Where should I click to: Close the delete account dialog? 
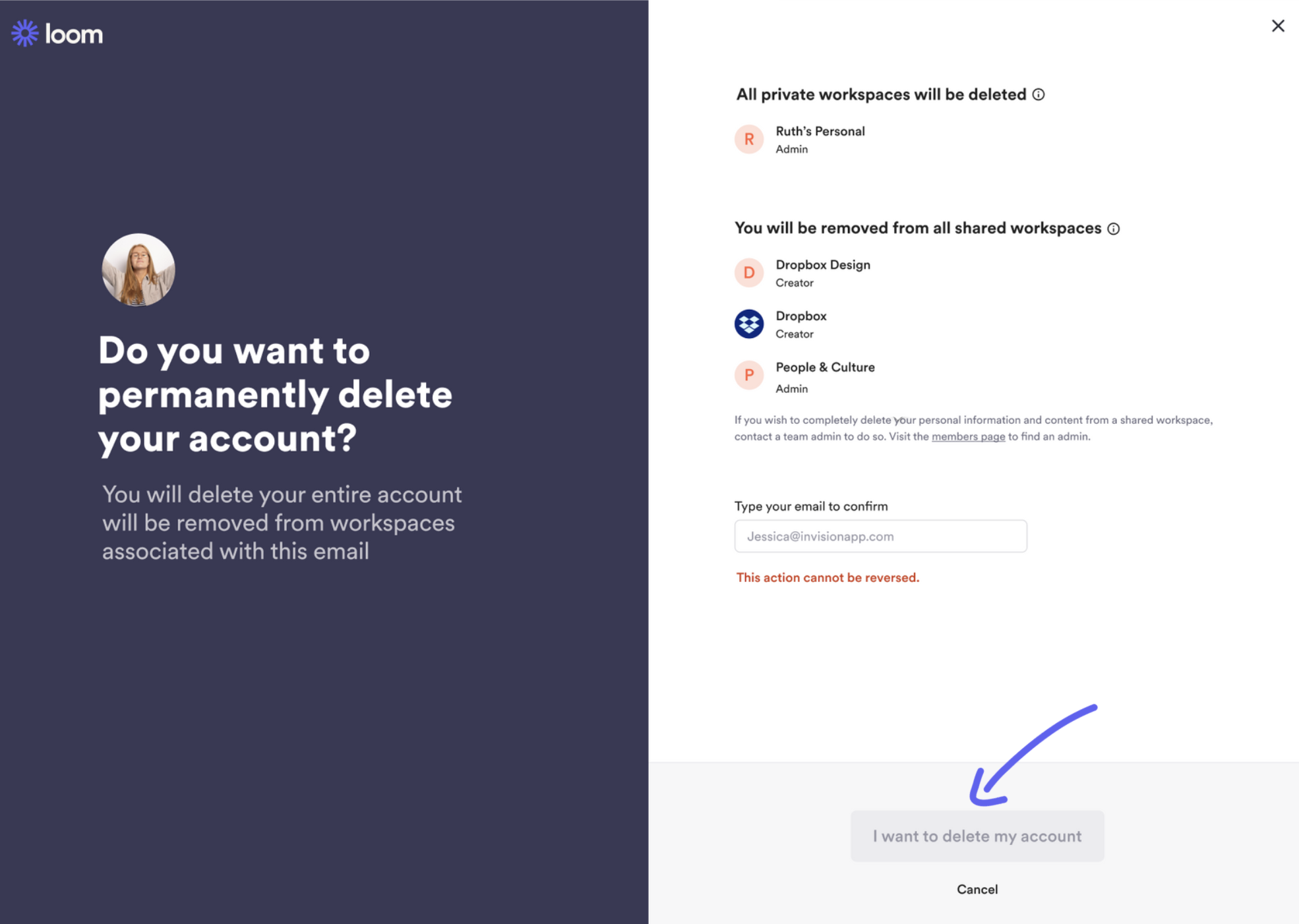pos(1278,26)
